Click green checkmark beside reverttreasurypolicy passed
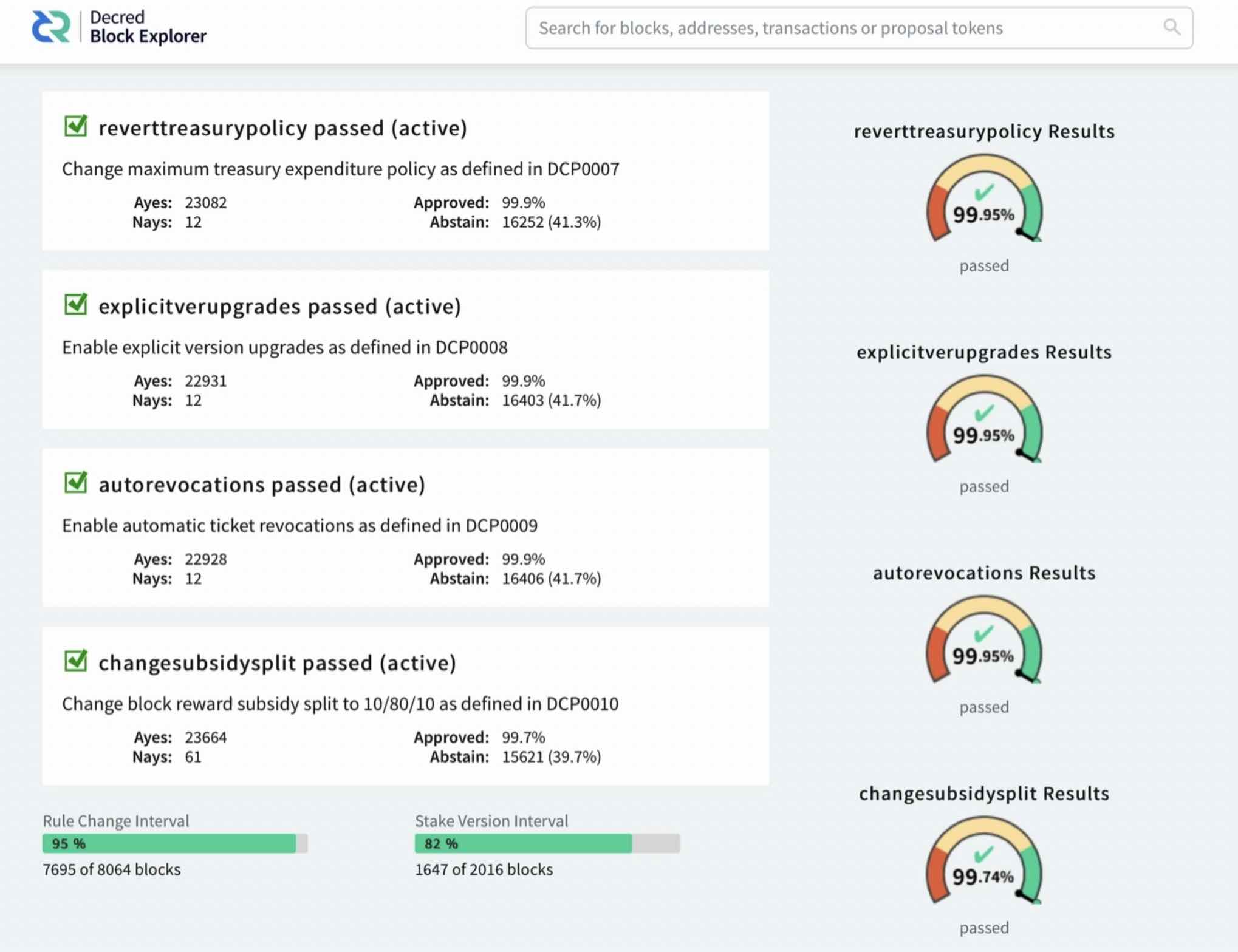The image size is (1238, 952). tap(76, 126)
